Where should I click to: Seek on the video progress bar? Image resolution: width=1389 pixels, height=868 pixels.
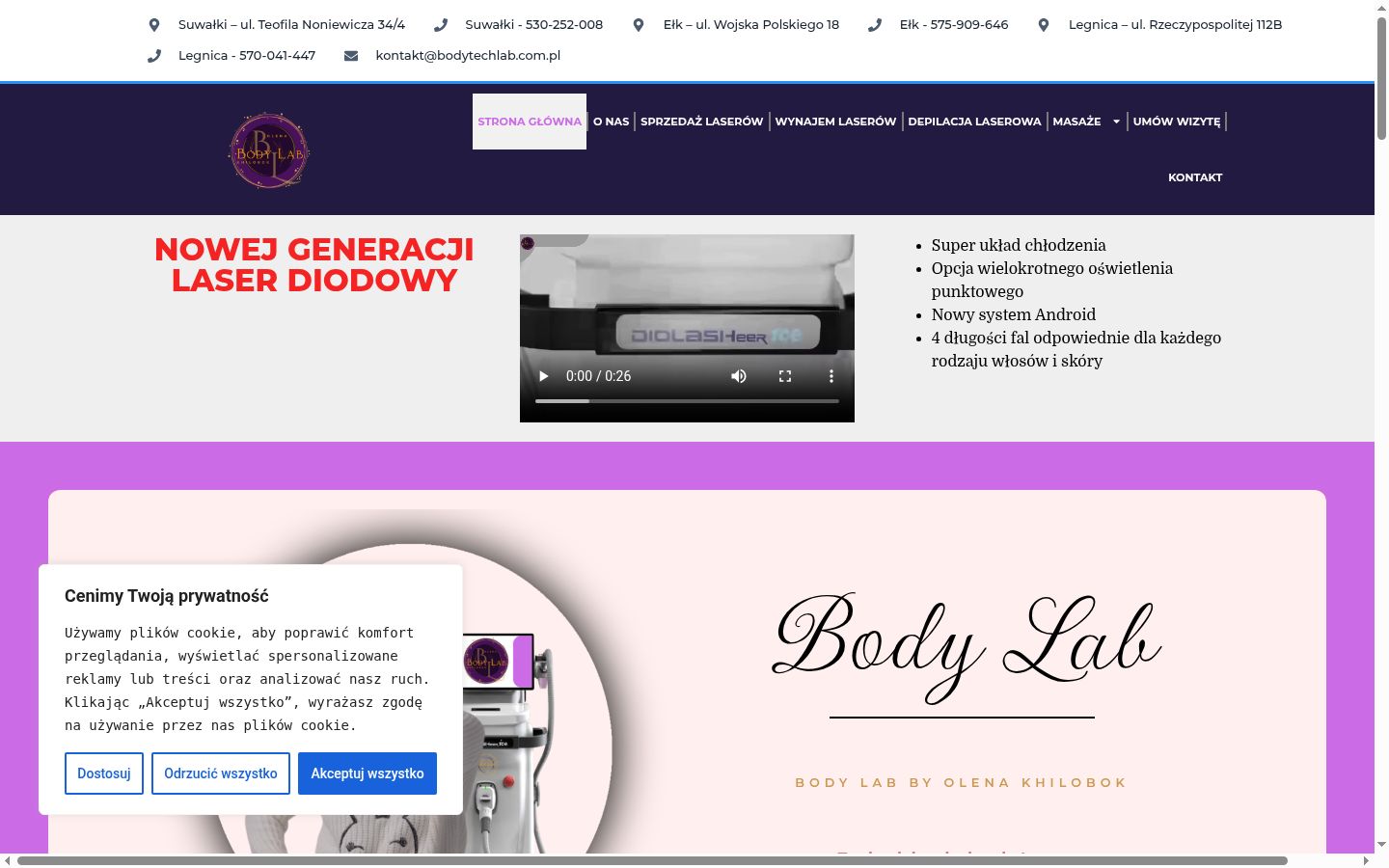coord(687,400)
